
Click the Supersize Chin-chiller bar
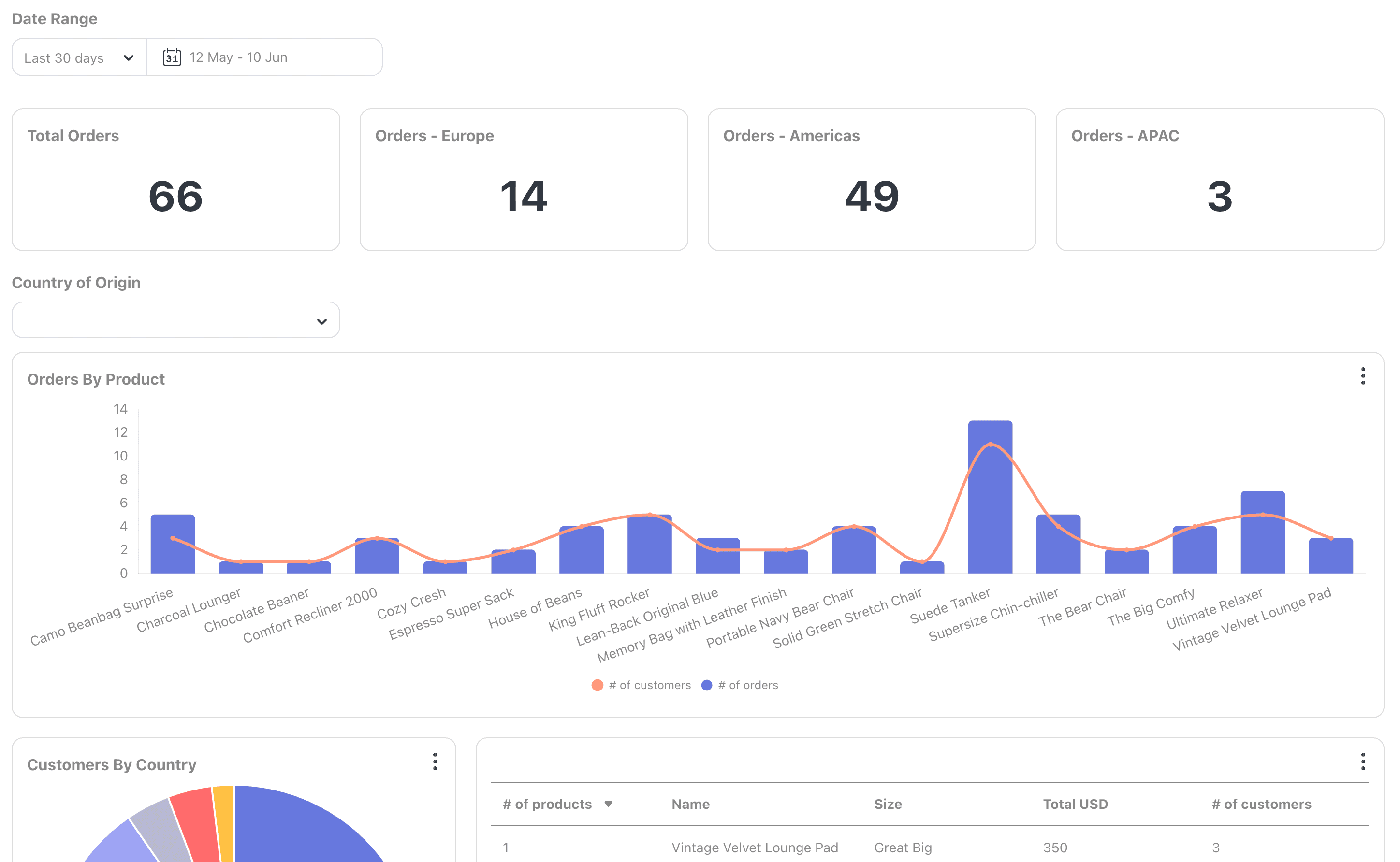[x=1058, y=544]
